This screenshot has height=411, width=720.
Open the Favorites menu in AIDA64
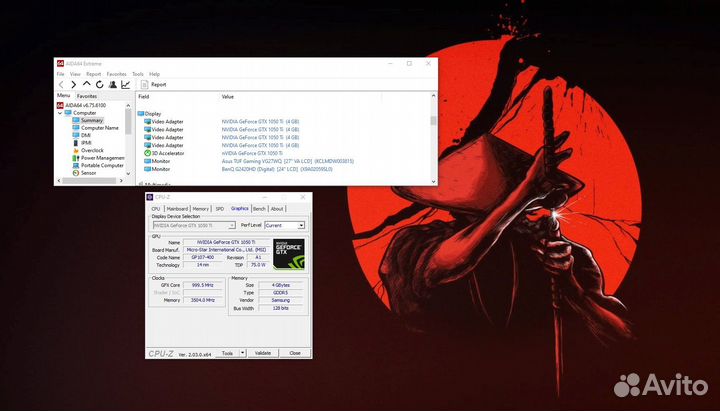[117, 74]
